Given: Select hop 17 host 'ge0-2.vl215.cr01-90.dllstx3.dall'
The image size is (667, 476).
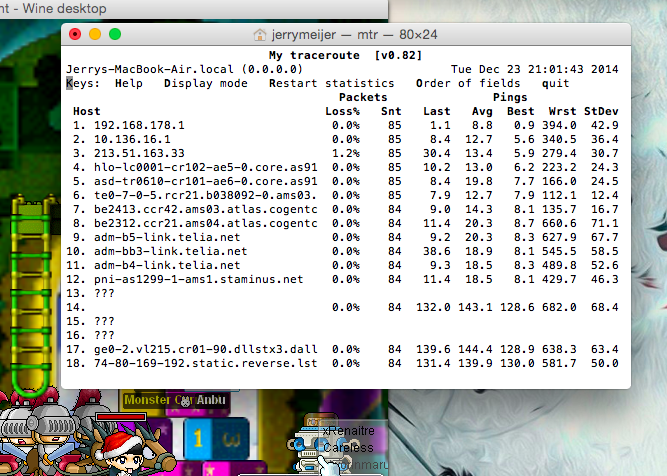Looking at the screenshot, I should 205,350.
